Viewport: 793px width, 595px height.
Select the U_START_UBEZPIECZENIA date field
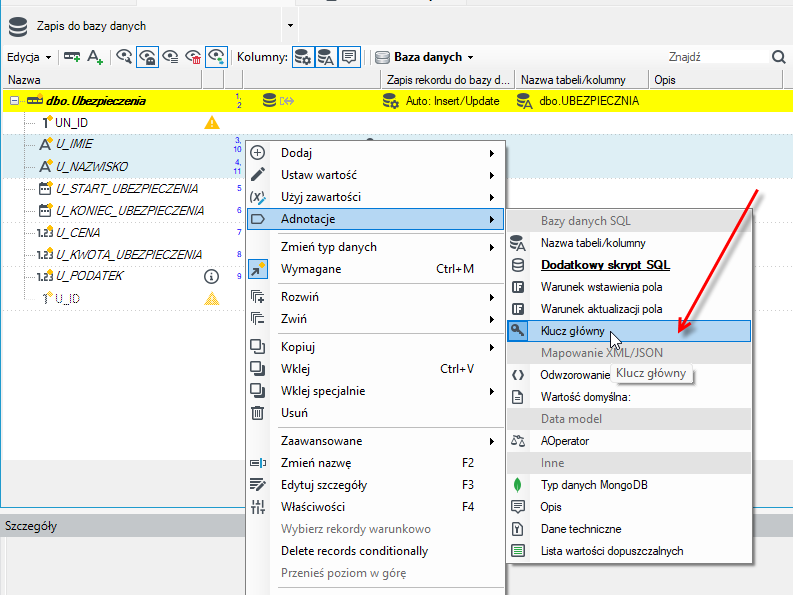click(x=126, y=189)
